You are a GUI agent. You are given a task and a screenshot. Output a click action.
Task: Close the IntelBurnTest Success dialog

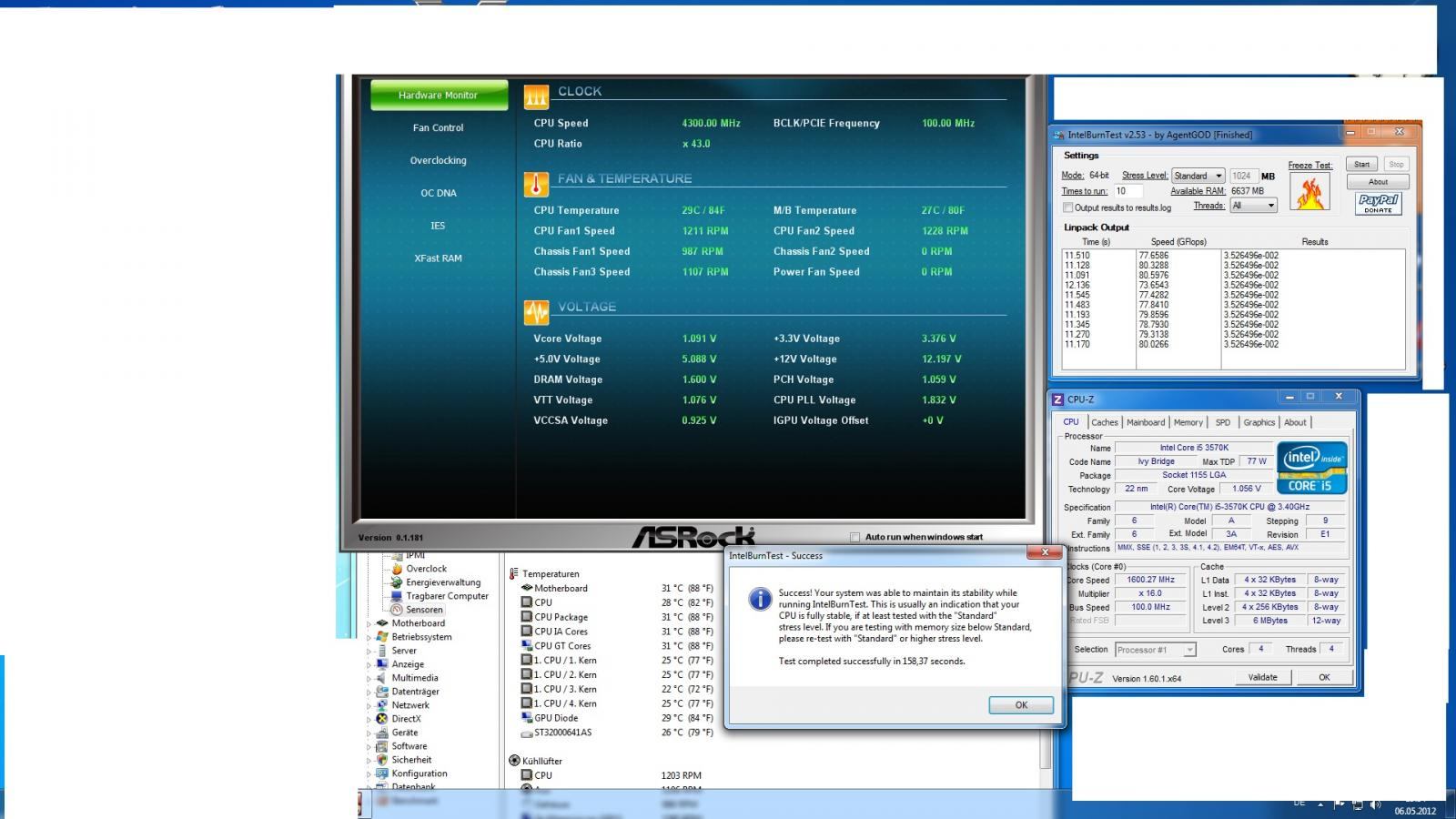coord(1045,552)
